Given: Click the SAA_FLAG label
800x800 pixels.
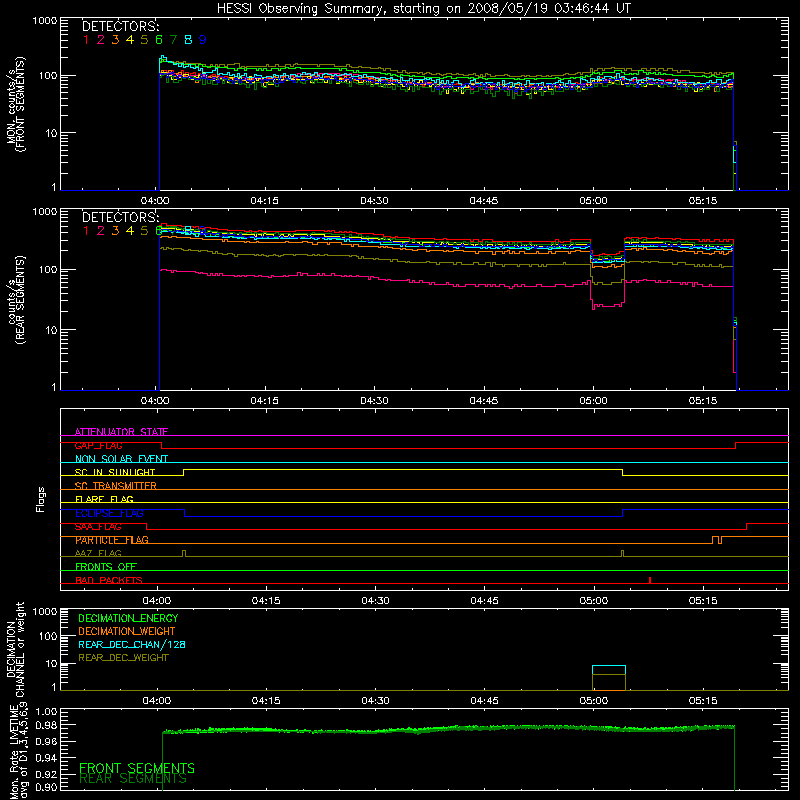Looking at the screenshot, I should pos(98,527).
